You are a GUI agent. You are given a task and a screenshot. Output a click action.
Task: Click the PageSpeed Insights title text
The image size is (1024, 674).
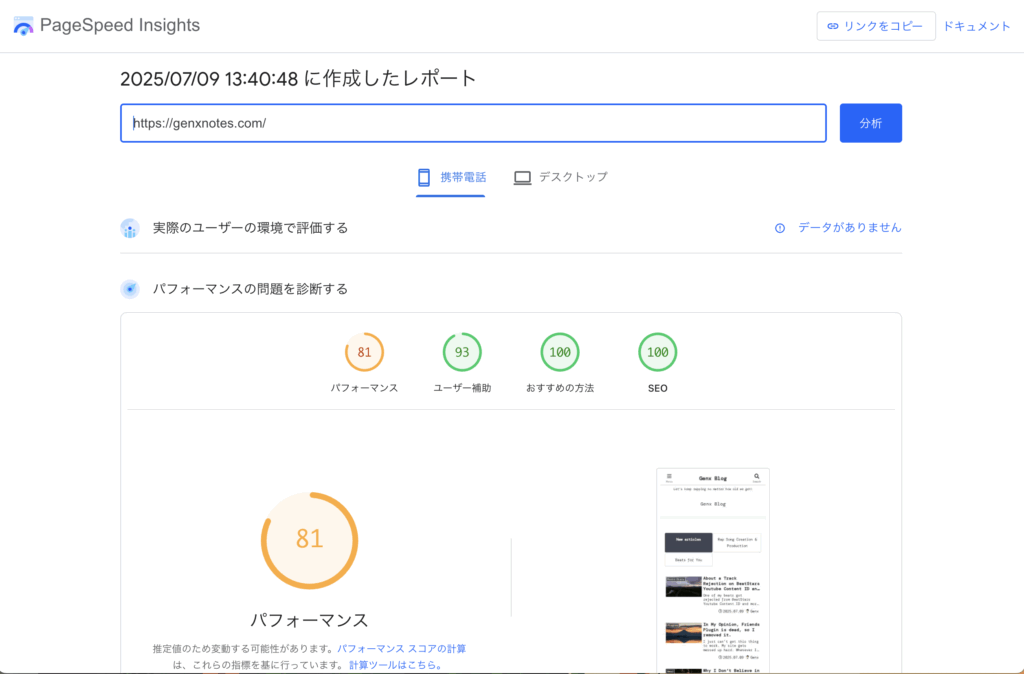120,25
